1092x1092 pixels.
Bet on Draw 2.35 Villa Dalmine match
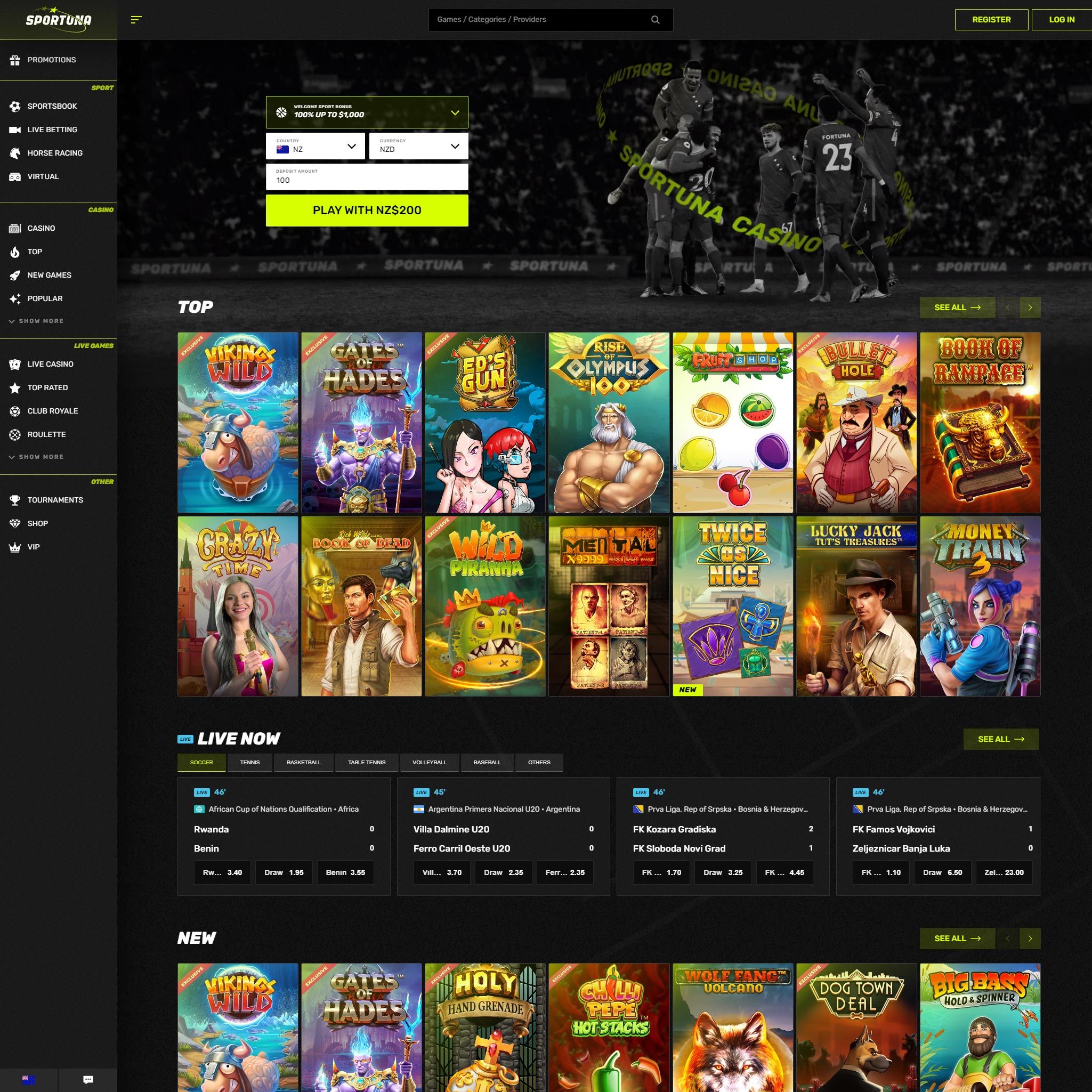(503, 873)
